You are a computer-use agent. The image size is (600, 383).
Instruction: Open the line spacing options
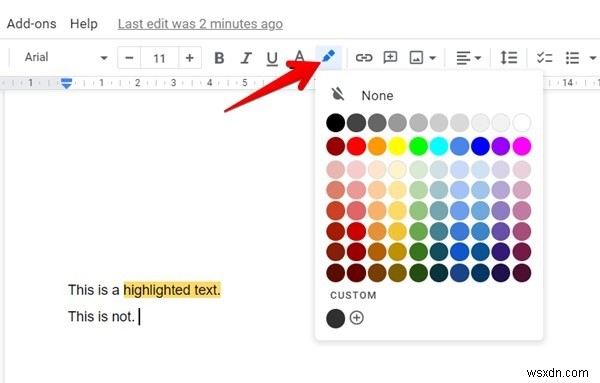coord(509,58)
